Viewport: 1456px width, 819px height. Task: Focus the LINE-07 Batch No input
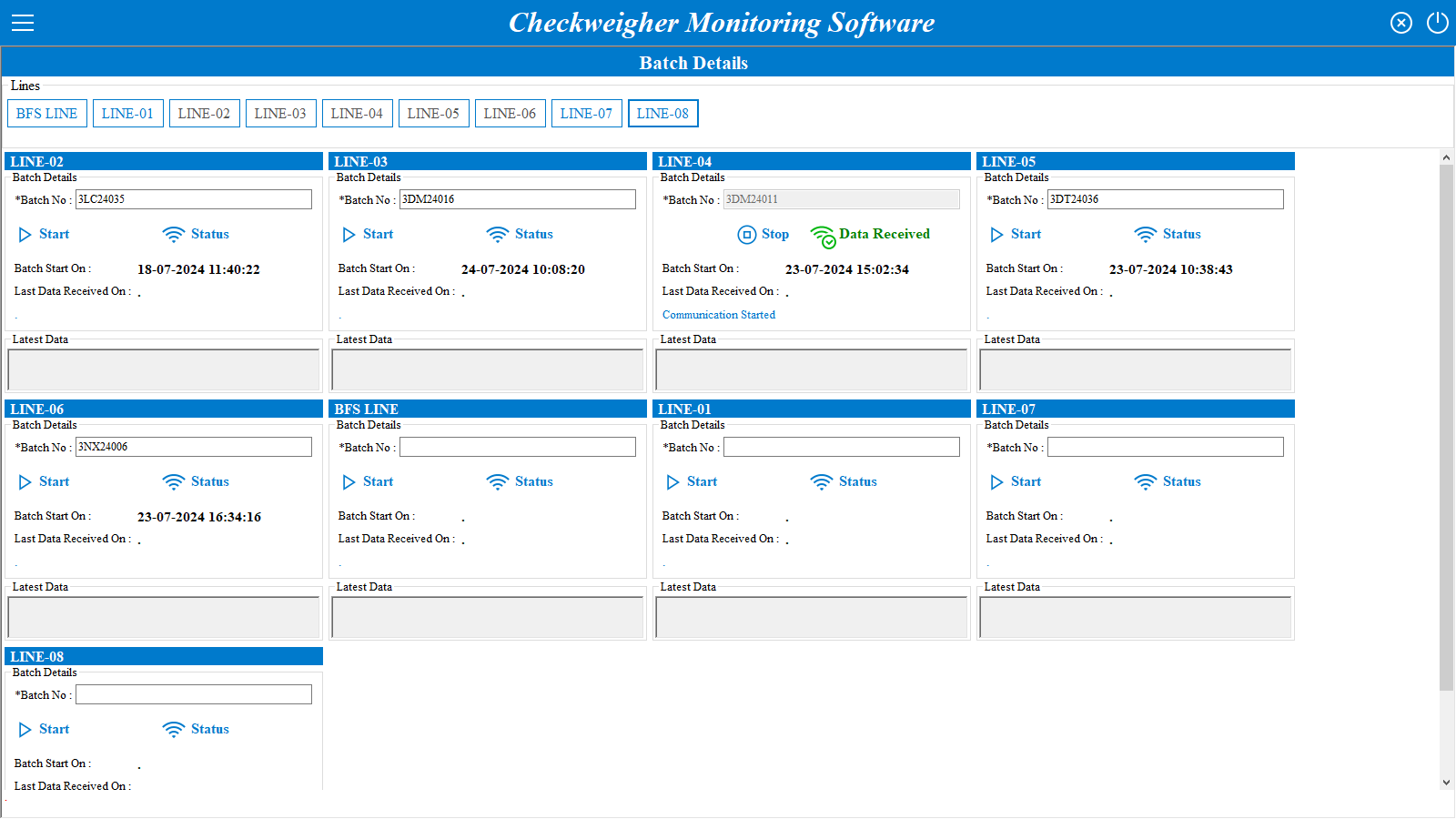point(1165,447)
